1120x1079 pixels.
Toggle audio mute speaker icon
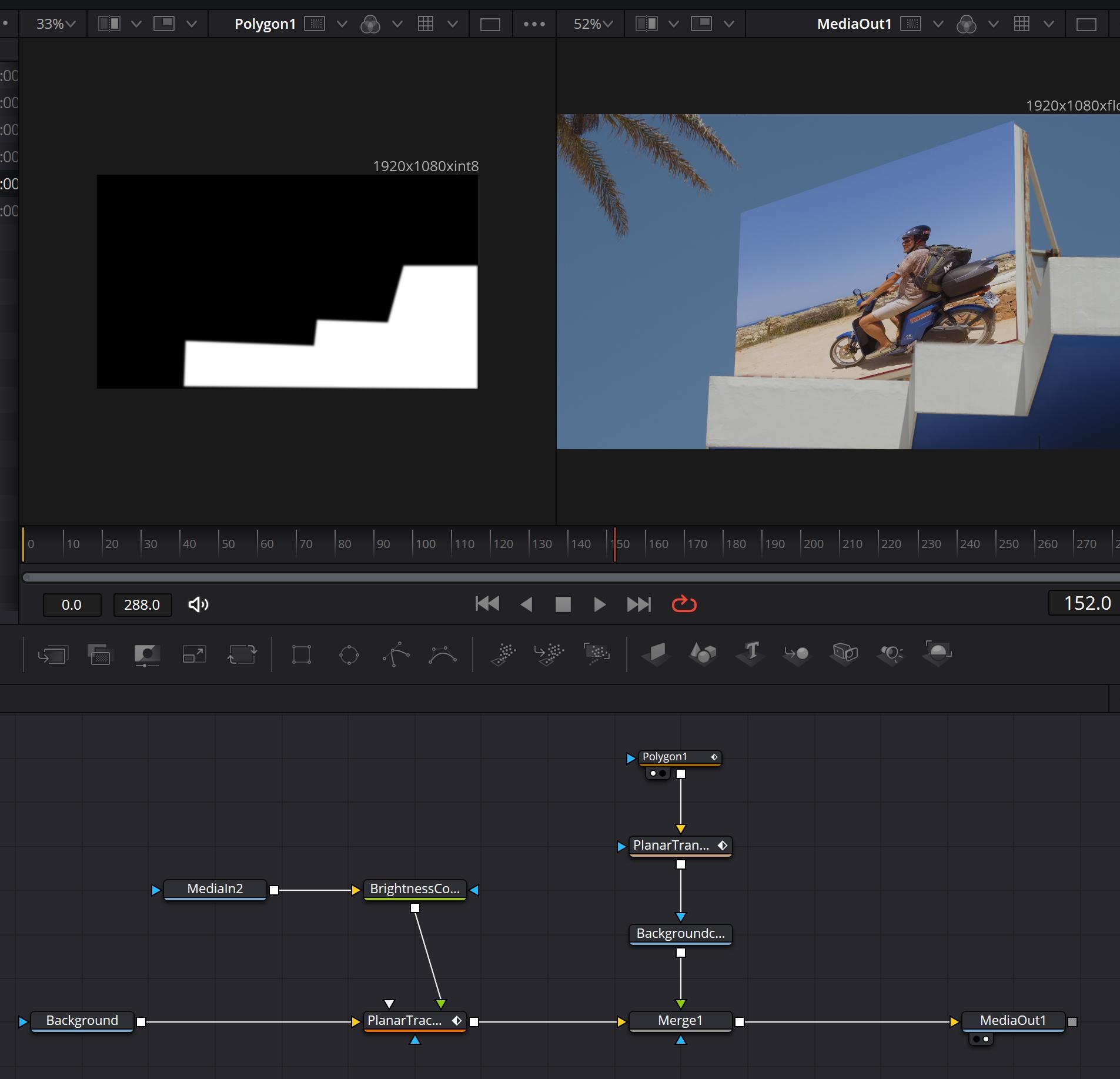(x=198, y=604)
